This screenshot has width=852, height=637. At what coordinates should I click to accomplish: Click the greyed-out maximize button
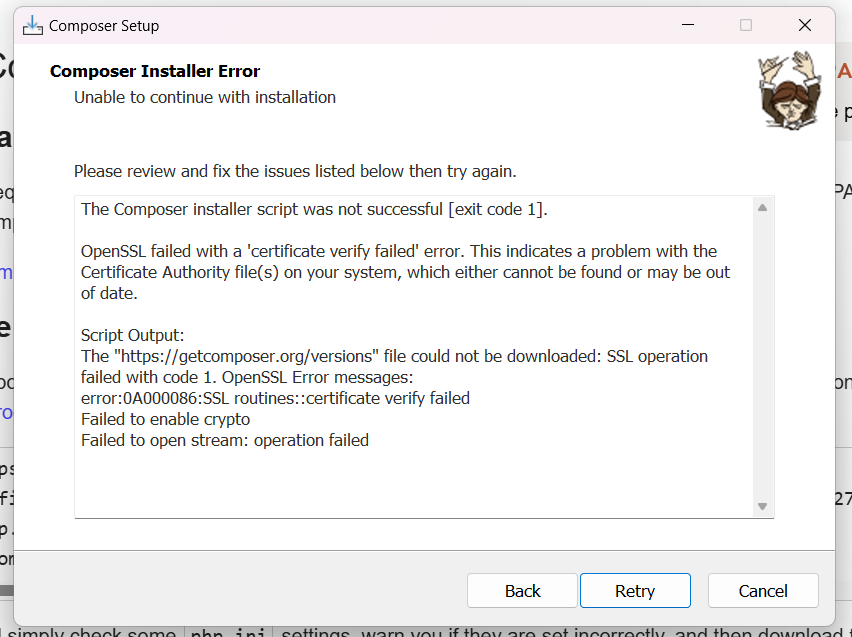(x=746, y=25)
